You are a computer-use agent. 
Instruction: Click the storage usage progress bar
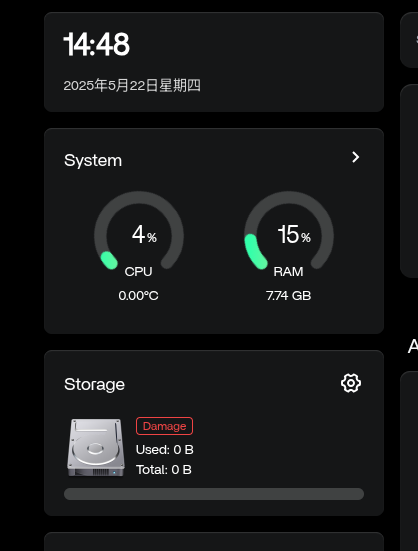pos(214,494)
